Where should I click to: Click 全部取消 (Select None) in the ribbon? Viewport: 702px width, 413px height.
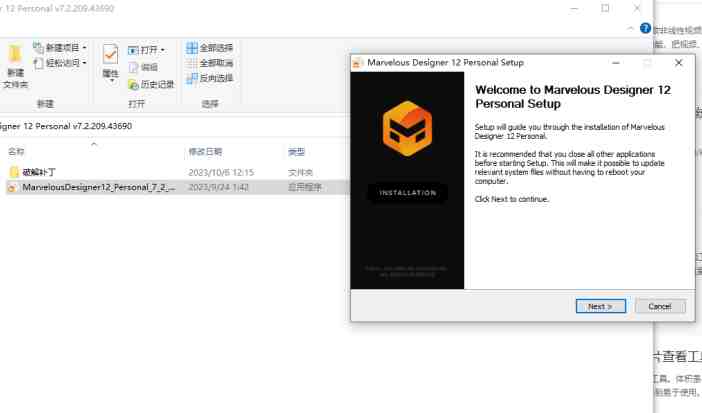(x=209, y=63)
